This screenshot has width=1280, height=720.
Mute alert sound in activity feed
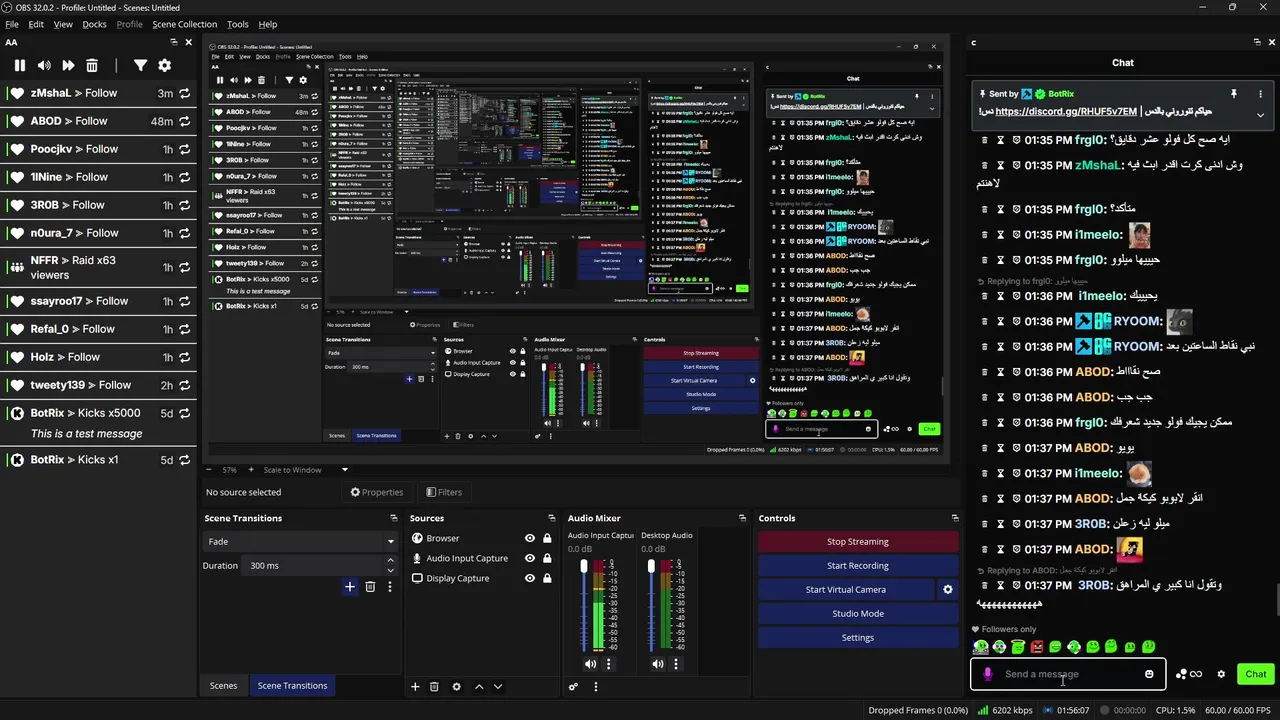(x=44, y=65)
